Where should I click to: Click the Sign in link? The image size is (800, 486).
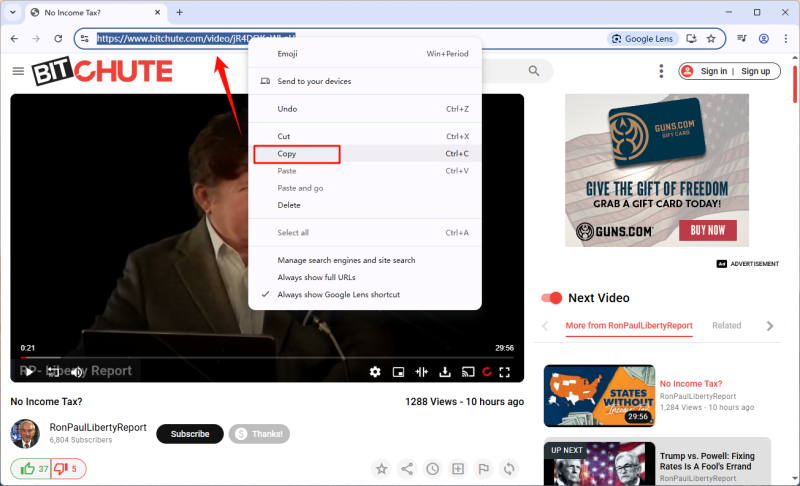coord(713,71)
